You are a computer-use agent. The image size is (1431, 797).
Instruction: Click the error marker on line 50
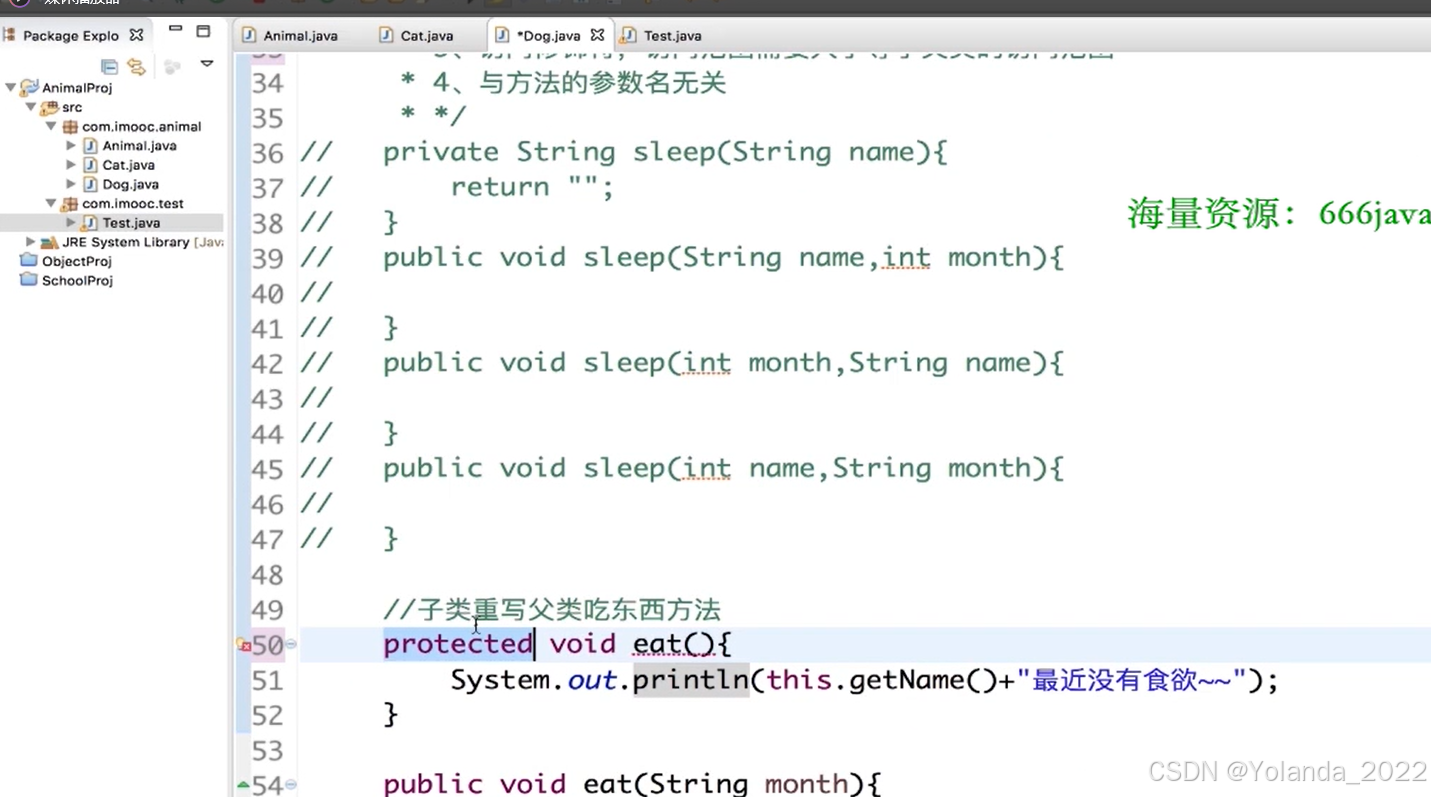tap(243, 645)
